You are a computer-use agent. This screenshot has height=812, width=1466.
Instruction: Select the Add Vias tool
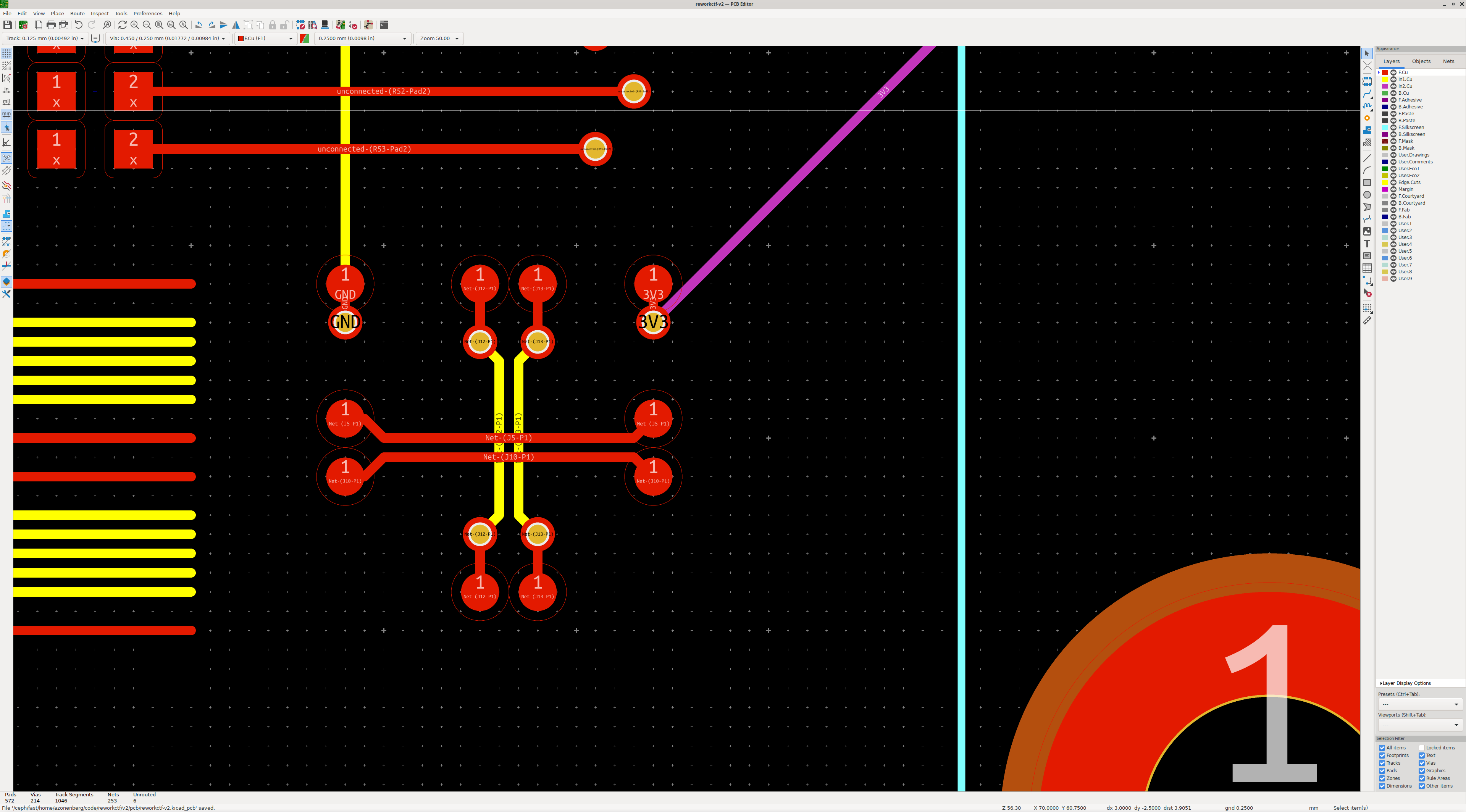1367,118
